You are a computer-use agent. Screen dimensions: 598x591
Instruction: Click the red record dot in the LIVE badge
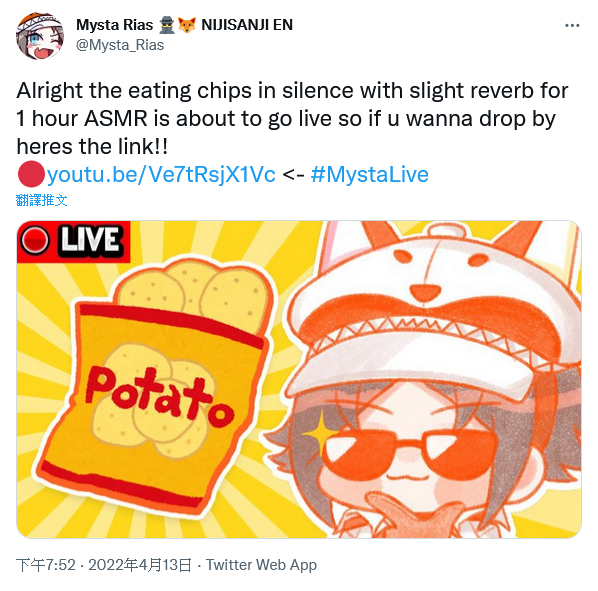click(35, 241)
